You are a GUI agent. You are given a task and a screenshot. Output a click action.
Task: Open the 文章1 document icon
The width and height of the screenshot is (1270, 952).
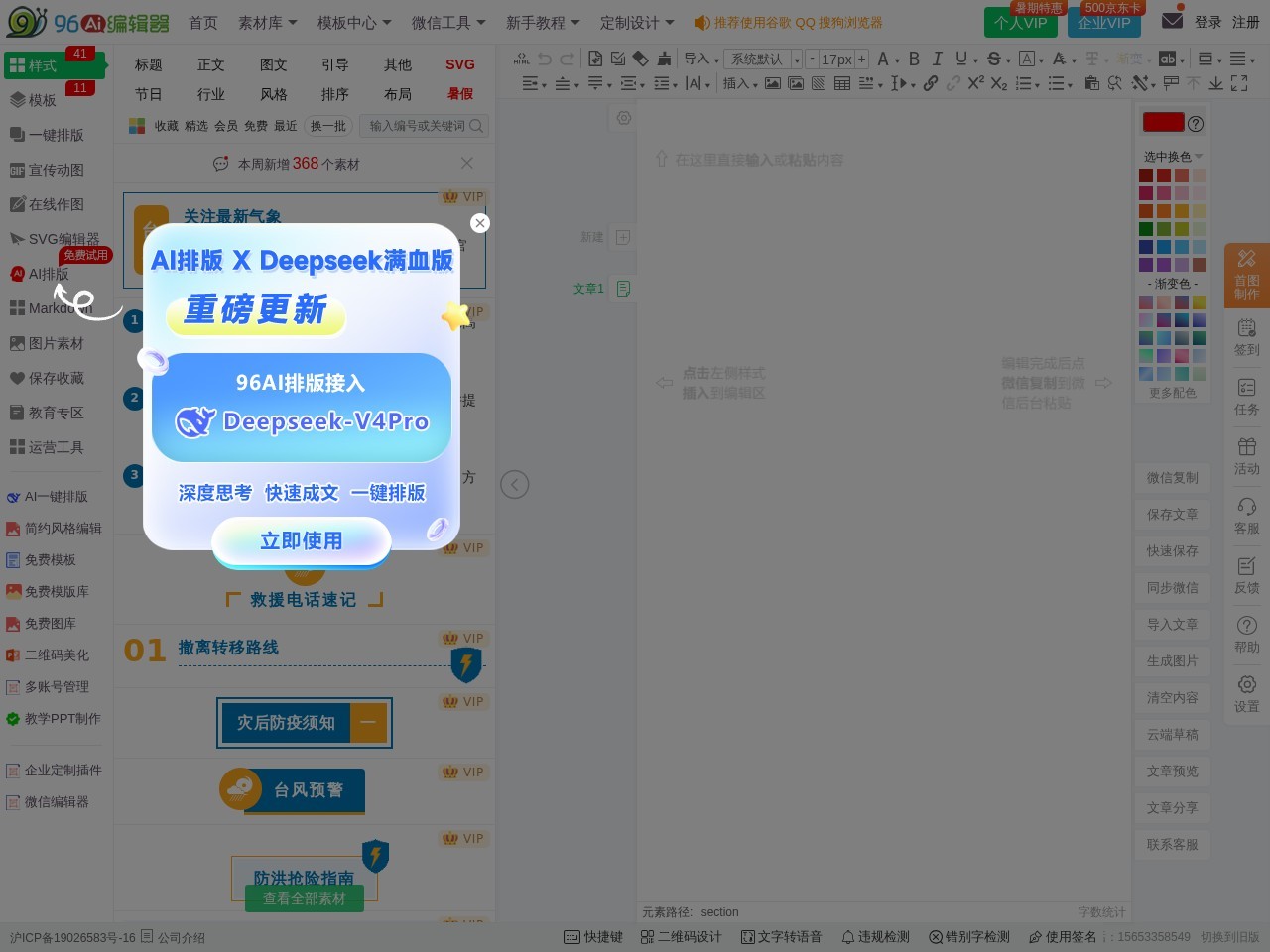tap(623, 289)
